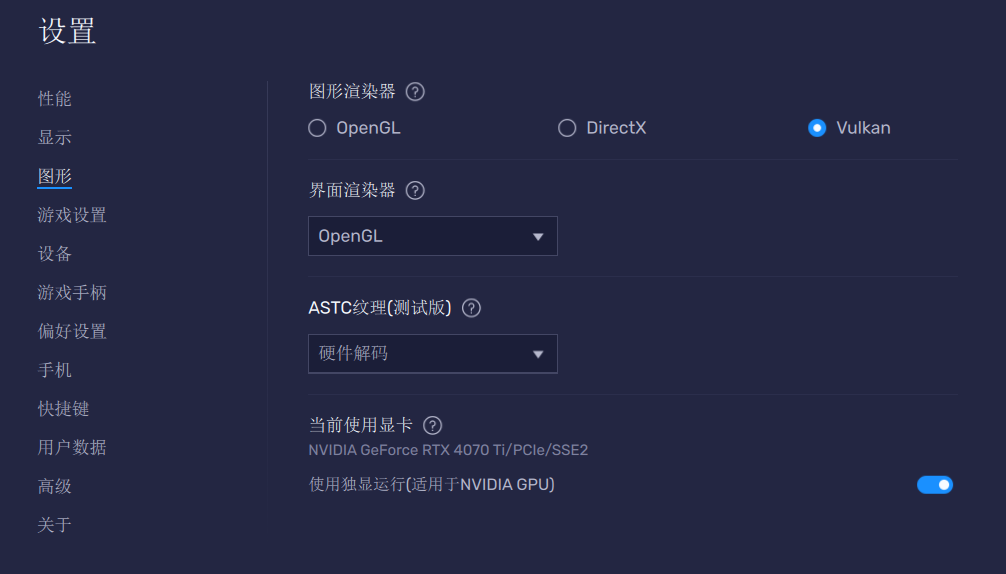Viewport: 1006px width, 574px height.
Task: Open the ASTC纹理 硬件解码 dropdown
Action: click(x=432, y=353)
